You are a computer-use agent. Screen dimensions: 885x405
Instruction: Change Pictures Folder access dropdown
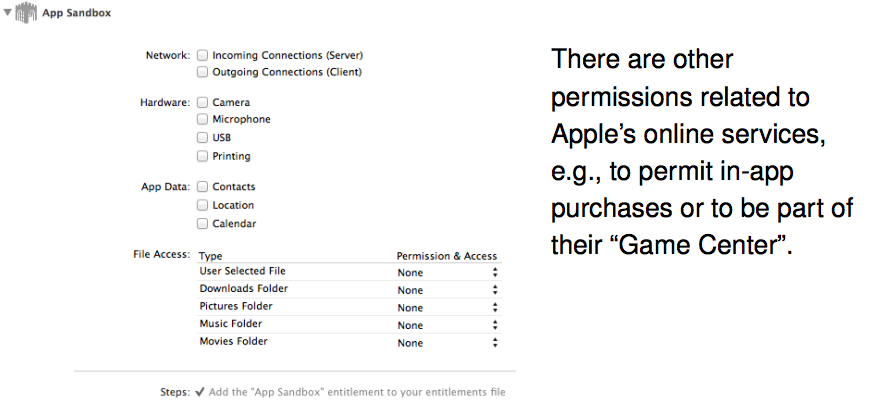tap(447, 308)
